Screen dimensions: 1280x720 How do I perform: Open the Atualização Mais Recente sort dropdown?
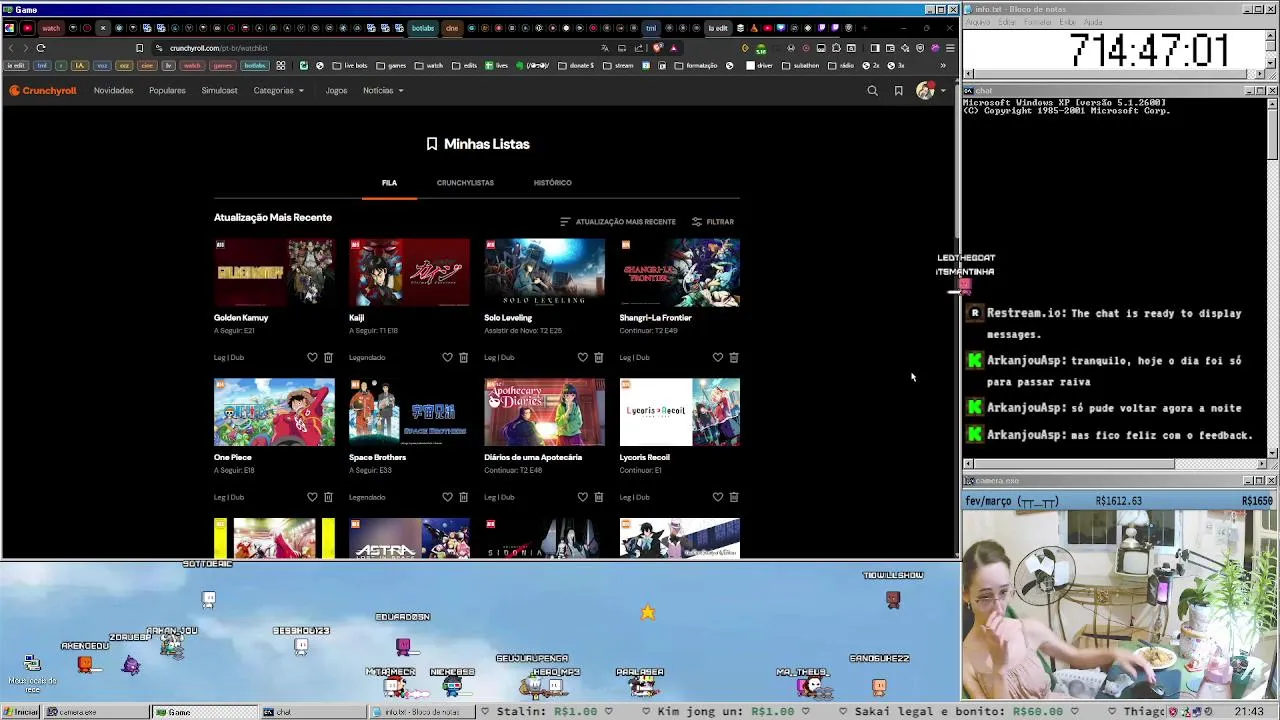[617, 222]
